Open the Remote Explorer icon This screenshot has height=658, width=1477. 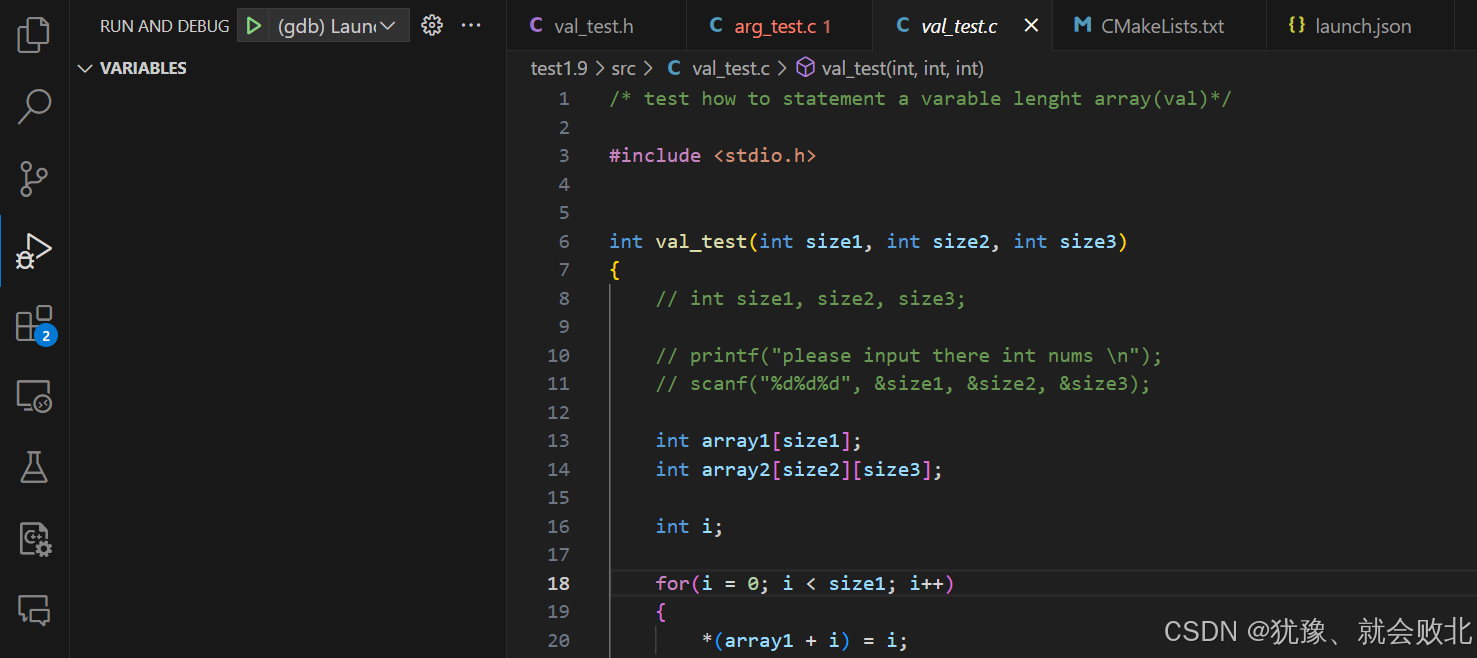[34, 396]
